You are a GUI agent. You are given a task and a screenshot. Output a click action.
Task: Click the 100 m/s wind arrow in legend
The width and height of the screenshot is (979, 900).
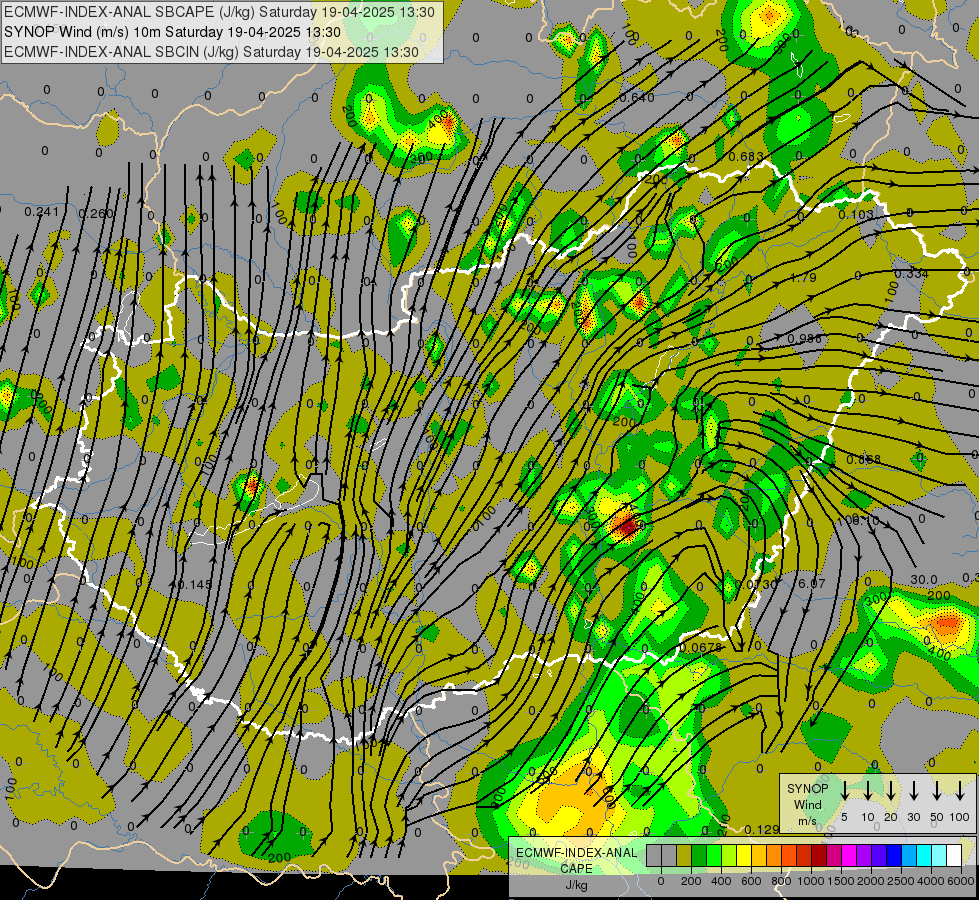point(960,790)
